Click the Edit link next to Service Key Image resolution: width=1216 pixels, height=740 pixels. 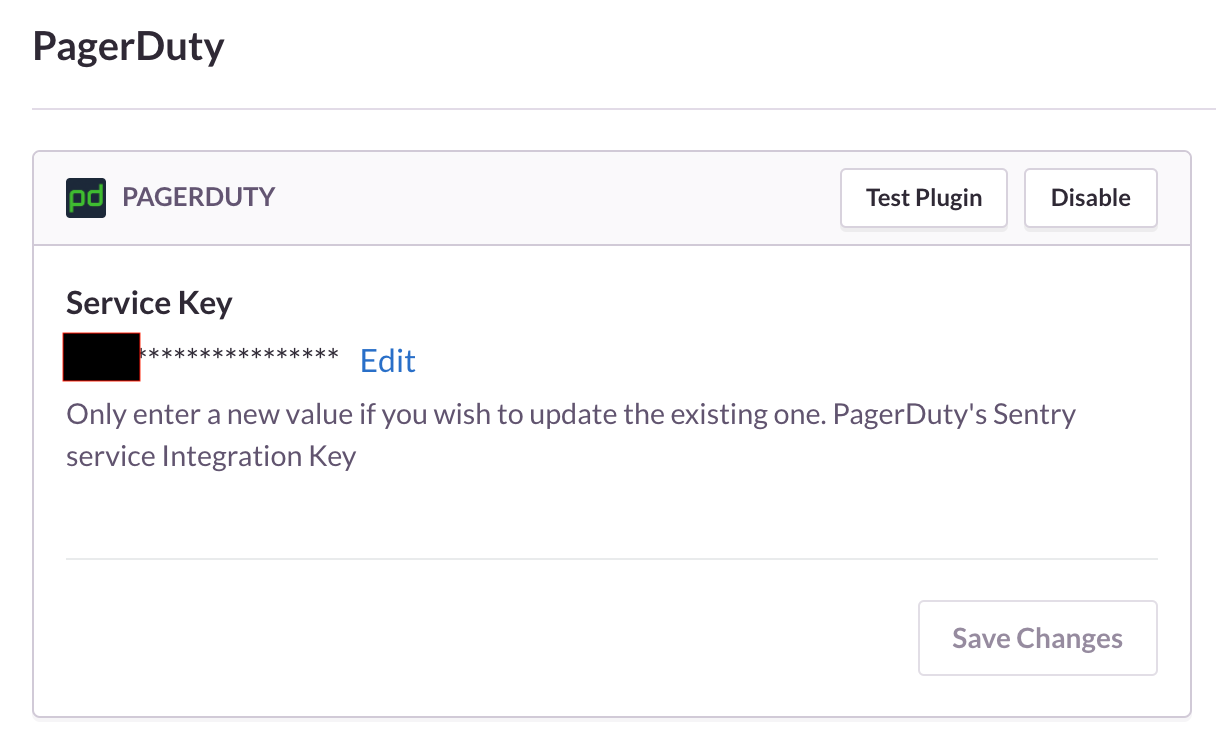[387, 360]
